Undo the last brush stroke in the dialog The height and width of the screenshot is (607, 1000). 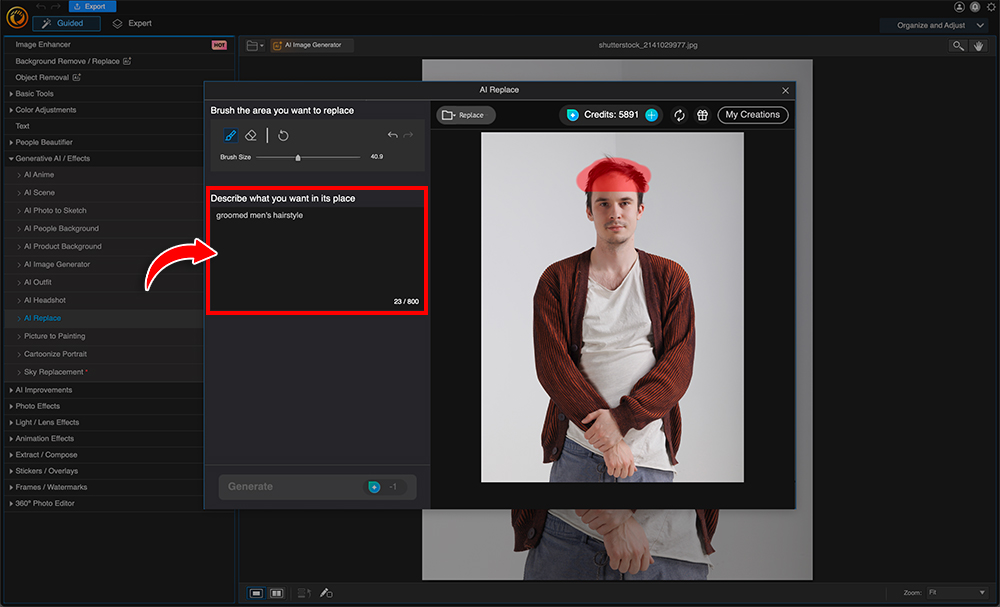point(392,135)
